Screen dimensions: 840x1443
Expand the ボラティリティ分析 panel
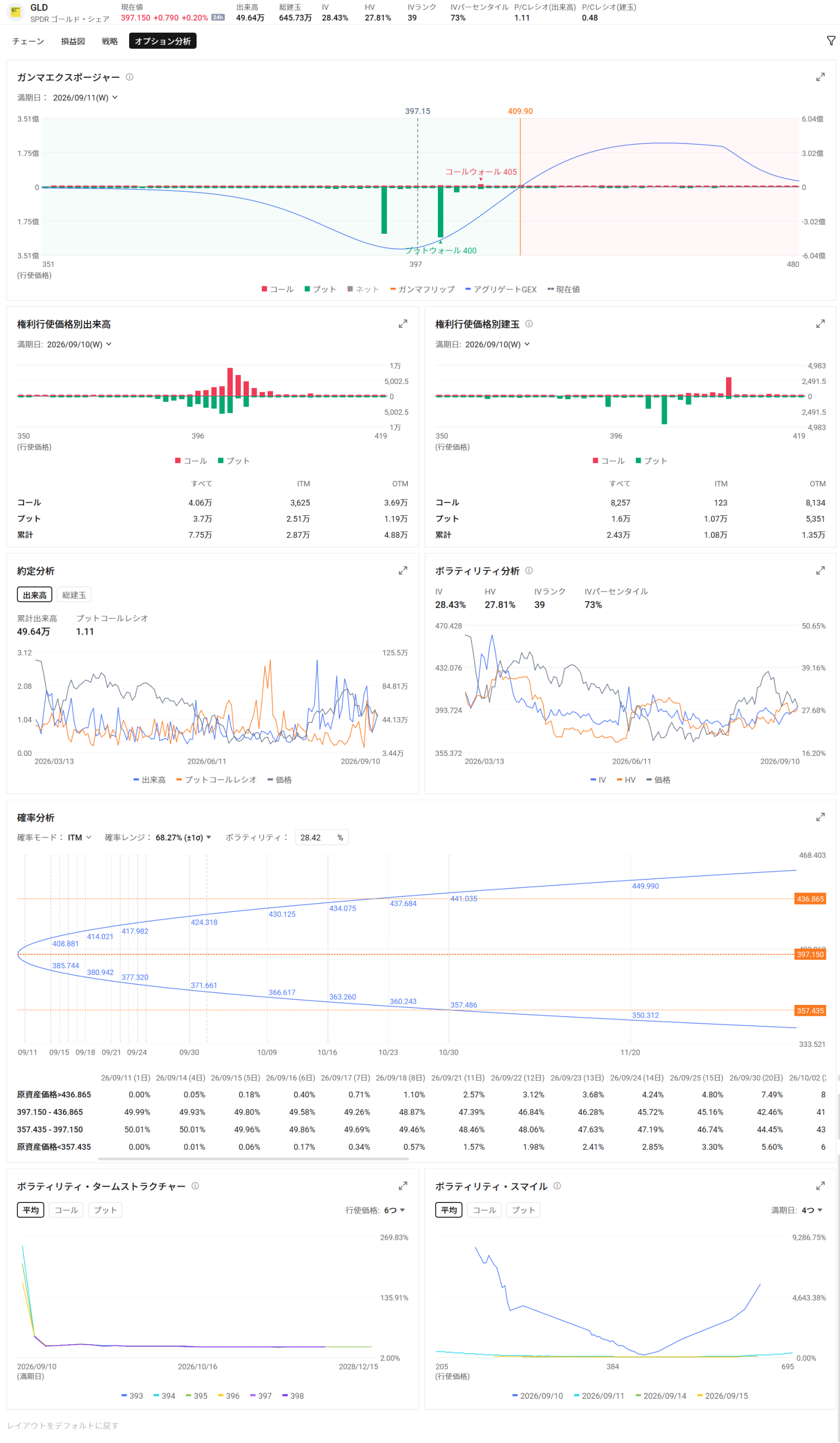[x=820, y=570]
